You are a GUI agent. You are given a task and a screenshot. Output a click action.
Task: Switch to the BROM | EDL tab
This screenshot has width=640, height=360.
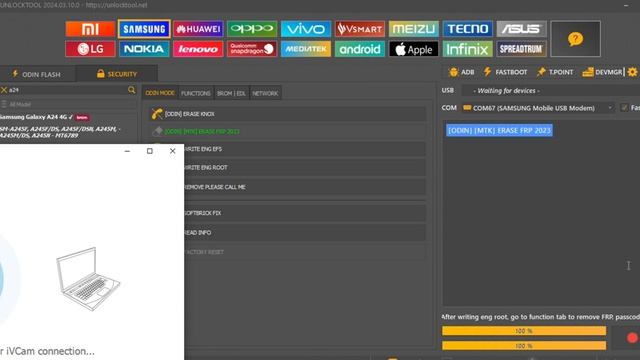coord(231,93)
